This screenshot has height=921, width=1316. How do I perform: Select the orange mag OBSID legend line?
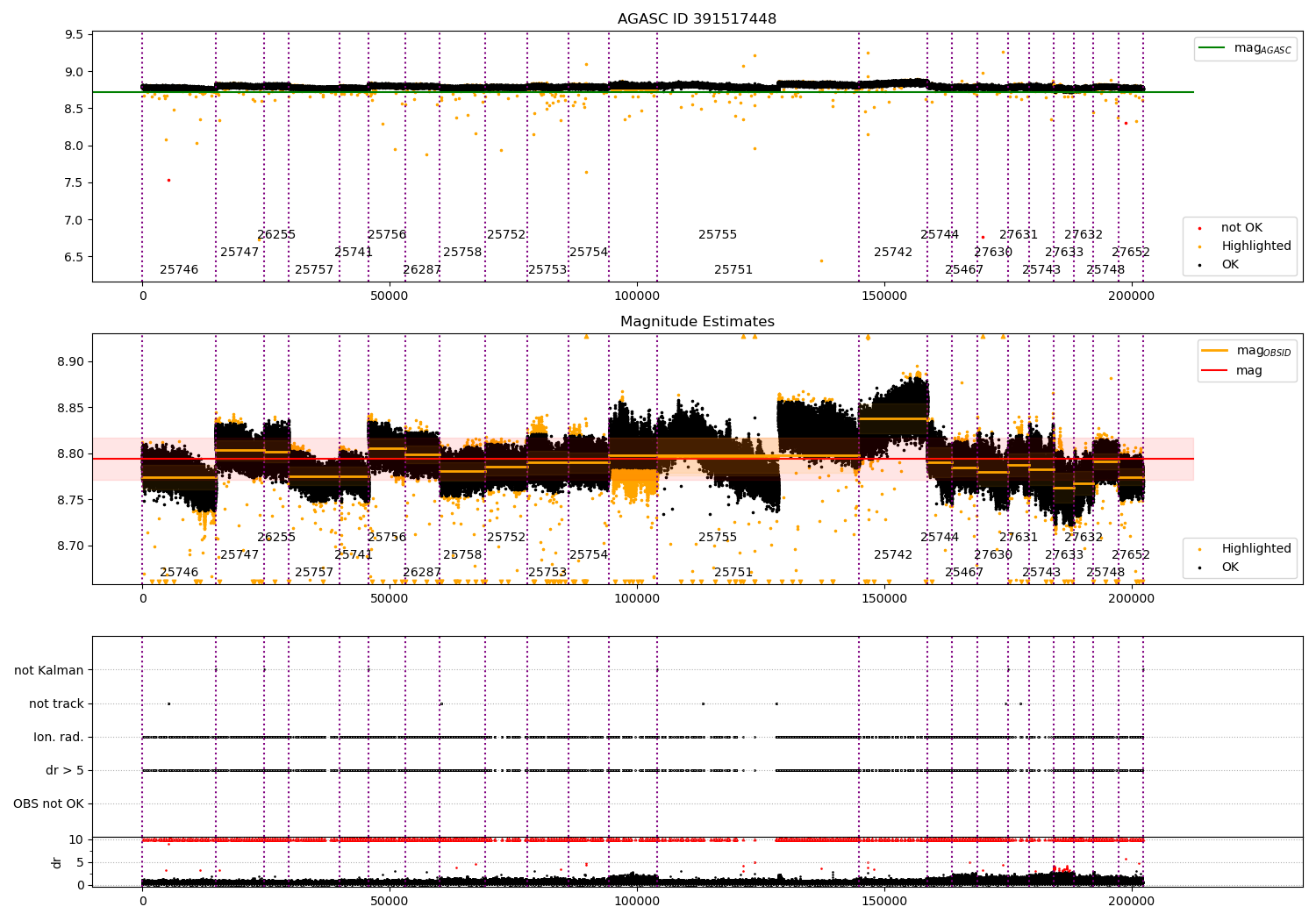click(x=1215, y=351)
